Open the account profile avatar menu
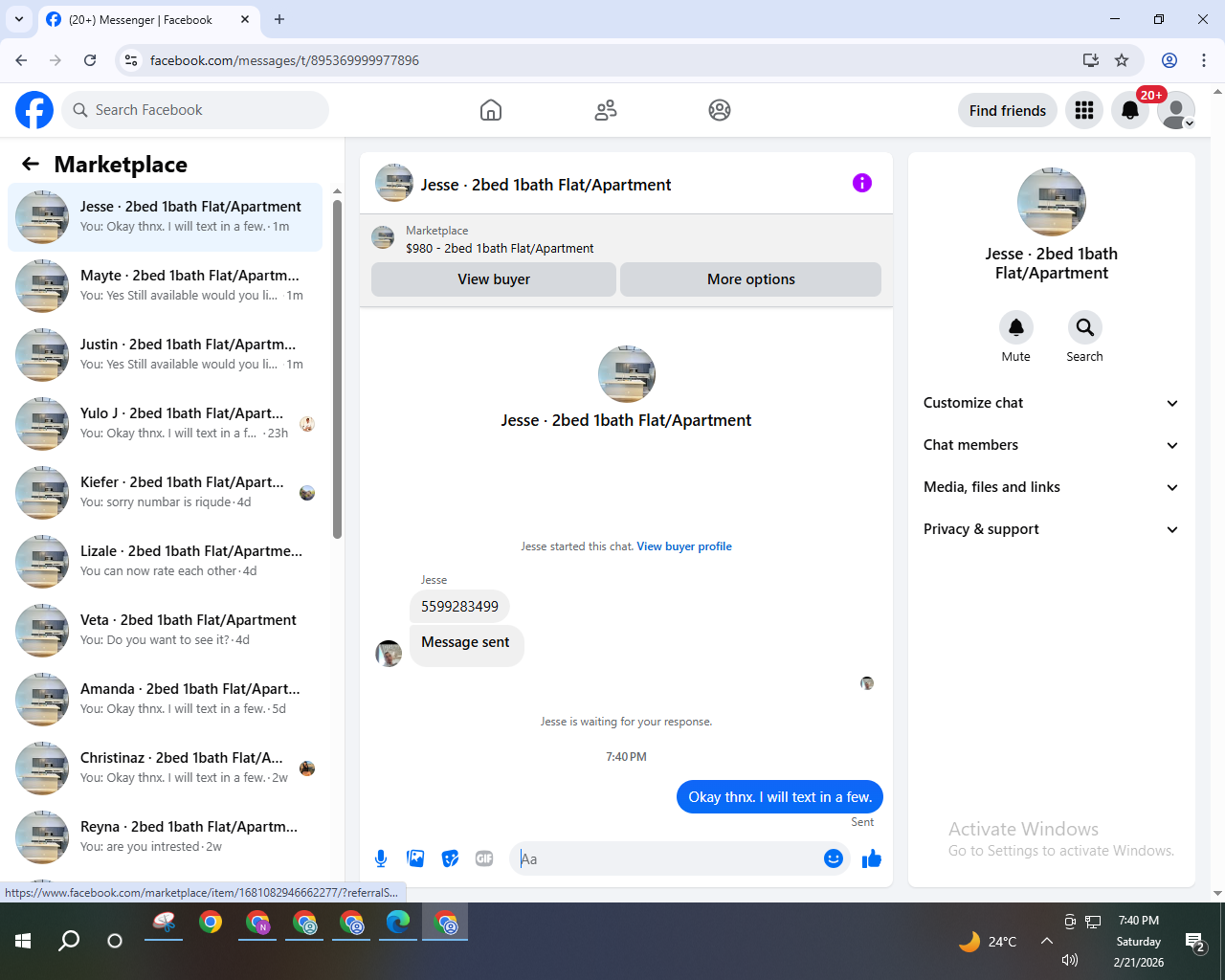 (1176, 110)
